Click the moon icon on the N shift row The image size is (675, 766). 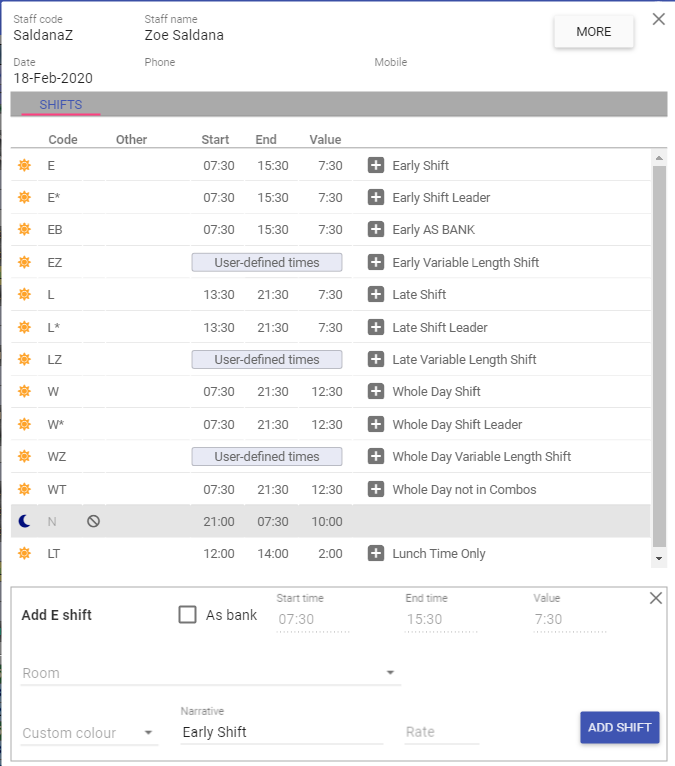[x=24, y=522]
